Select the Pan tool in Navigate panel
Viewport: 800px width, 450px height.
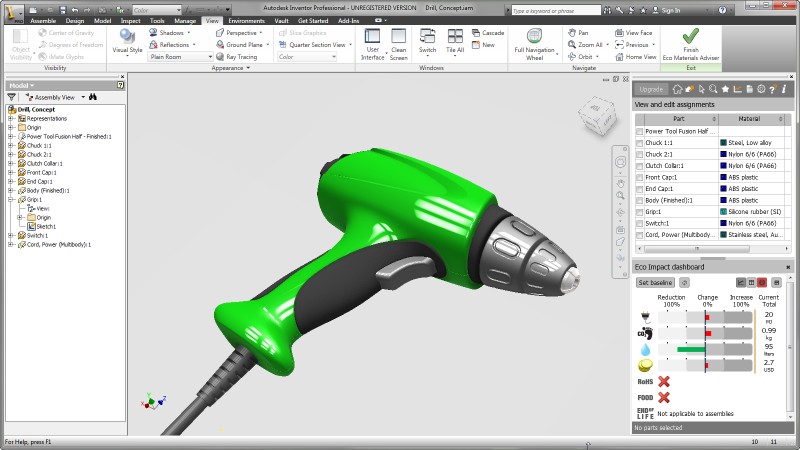(577, 32)
